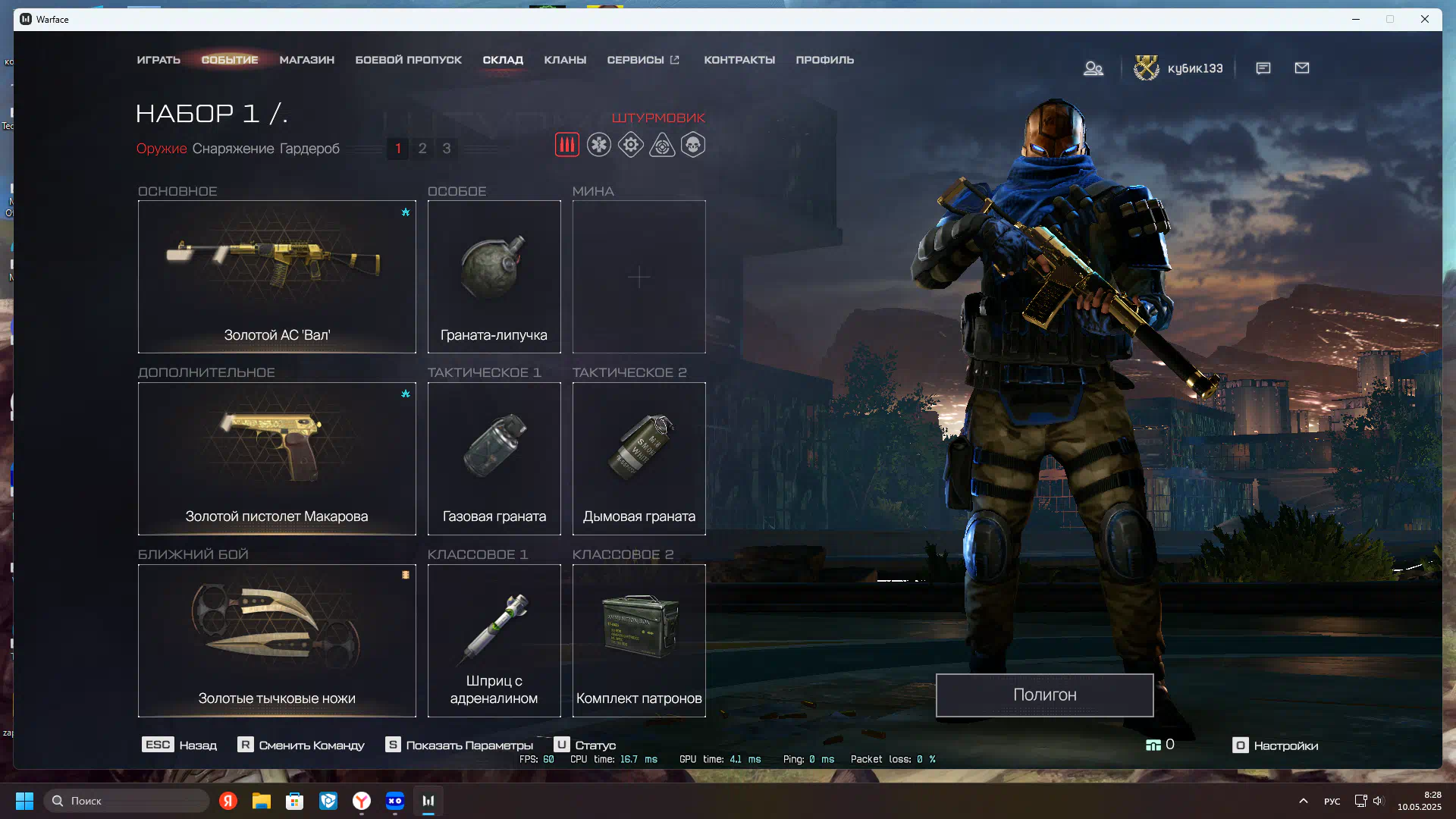Select loadout set 1

[398, 149]
